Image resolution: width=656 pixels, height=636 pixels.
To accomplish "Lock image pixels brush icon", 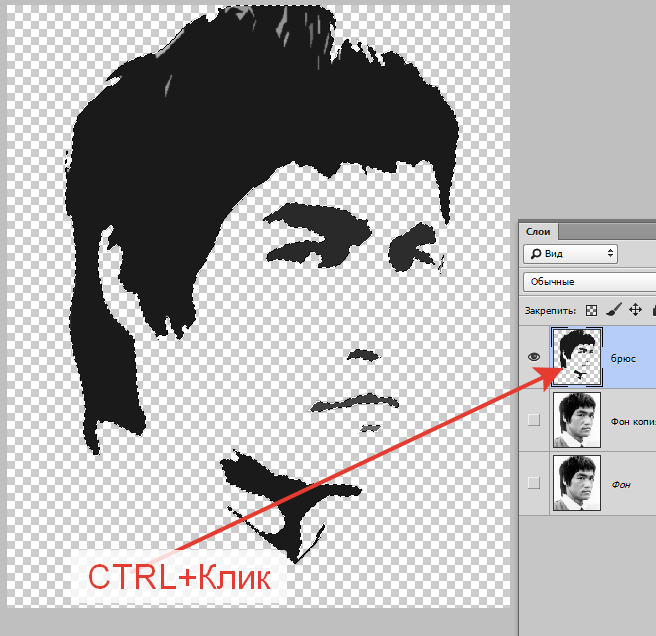I will pyautogui.click(x=613, y=310).
